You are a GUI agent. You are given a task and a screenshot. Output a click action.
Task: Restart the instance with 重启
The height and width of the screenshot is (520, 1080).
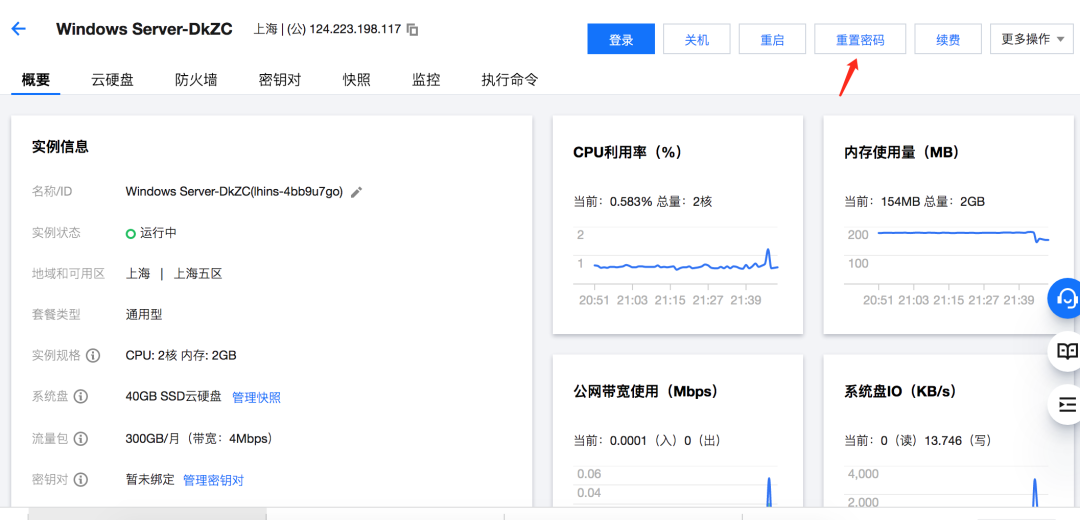click(772, 39)
